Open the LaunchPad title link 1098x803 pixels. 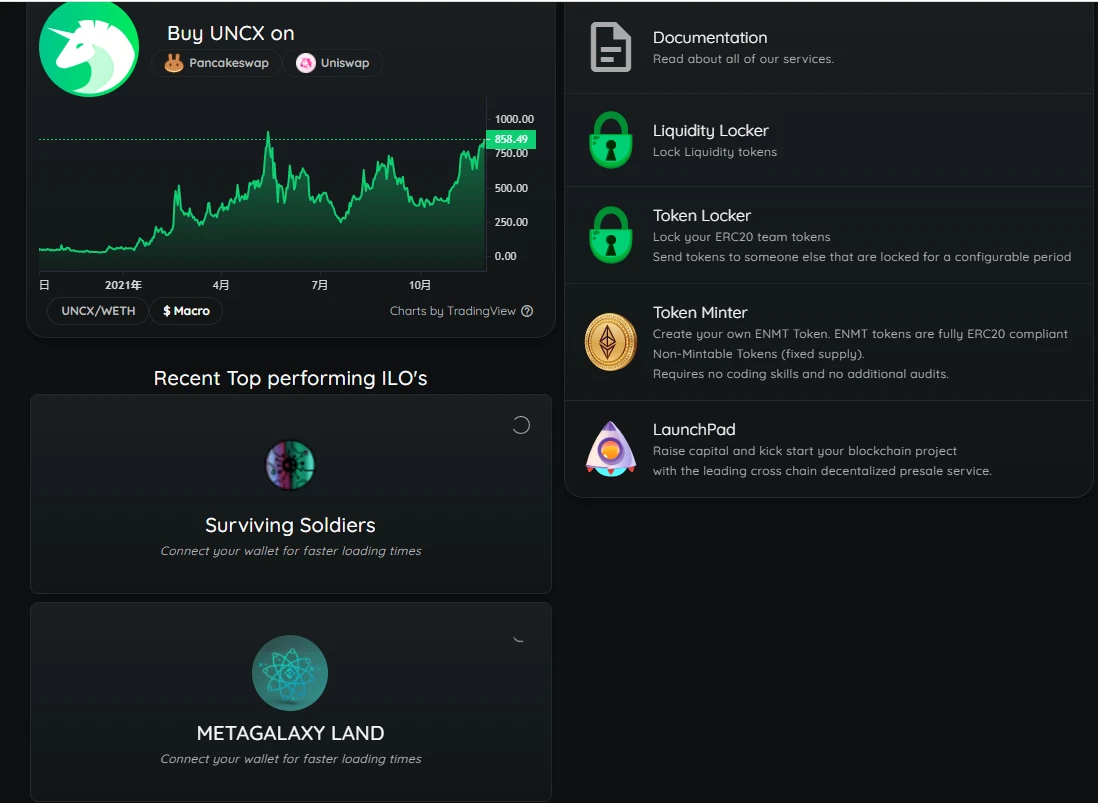tap(694, 430)
